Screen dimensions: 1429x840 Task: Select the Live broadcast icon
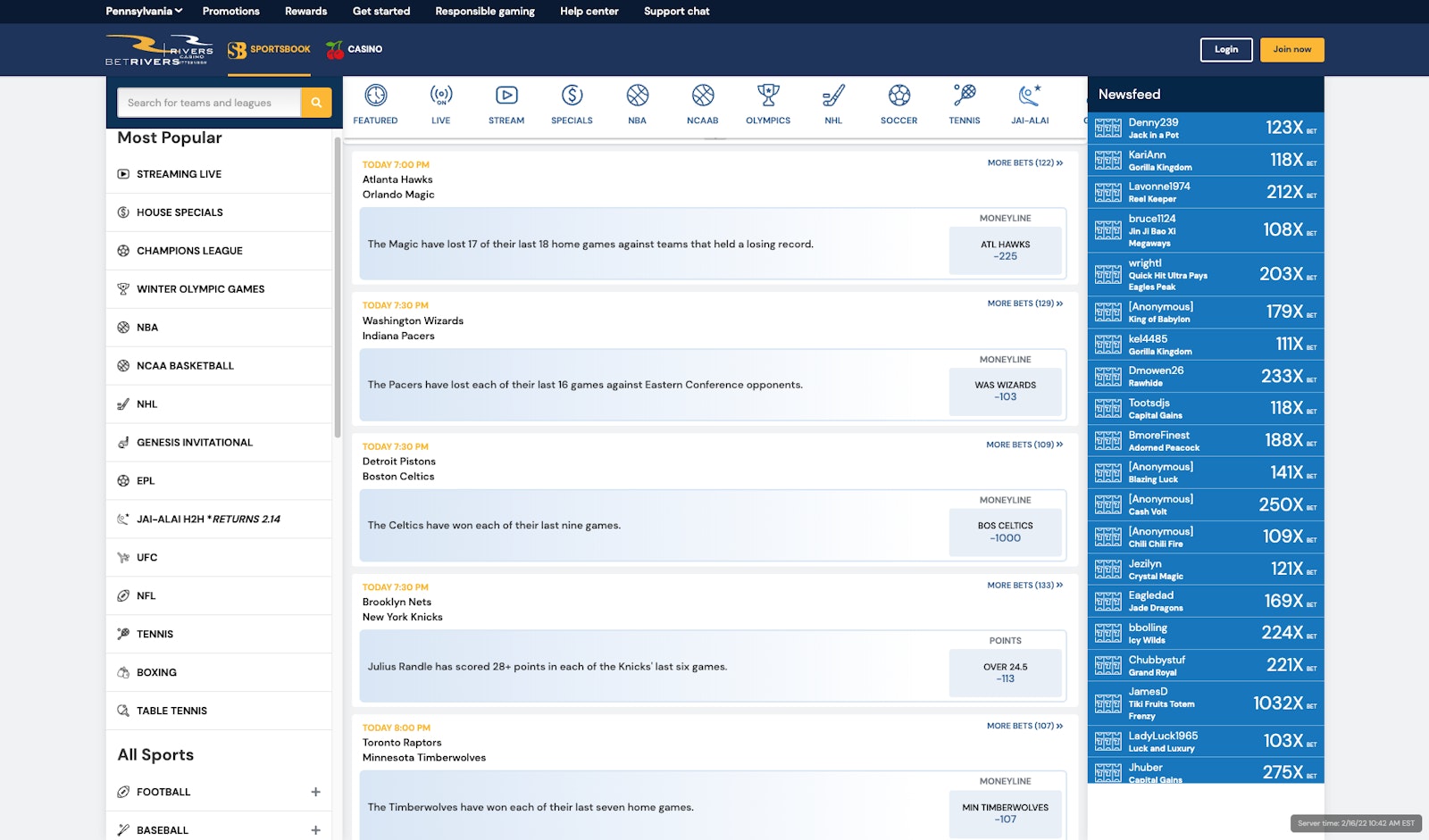pyautogui.click(x=441, y=96)
